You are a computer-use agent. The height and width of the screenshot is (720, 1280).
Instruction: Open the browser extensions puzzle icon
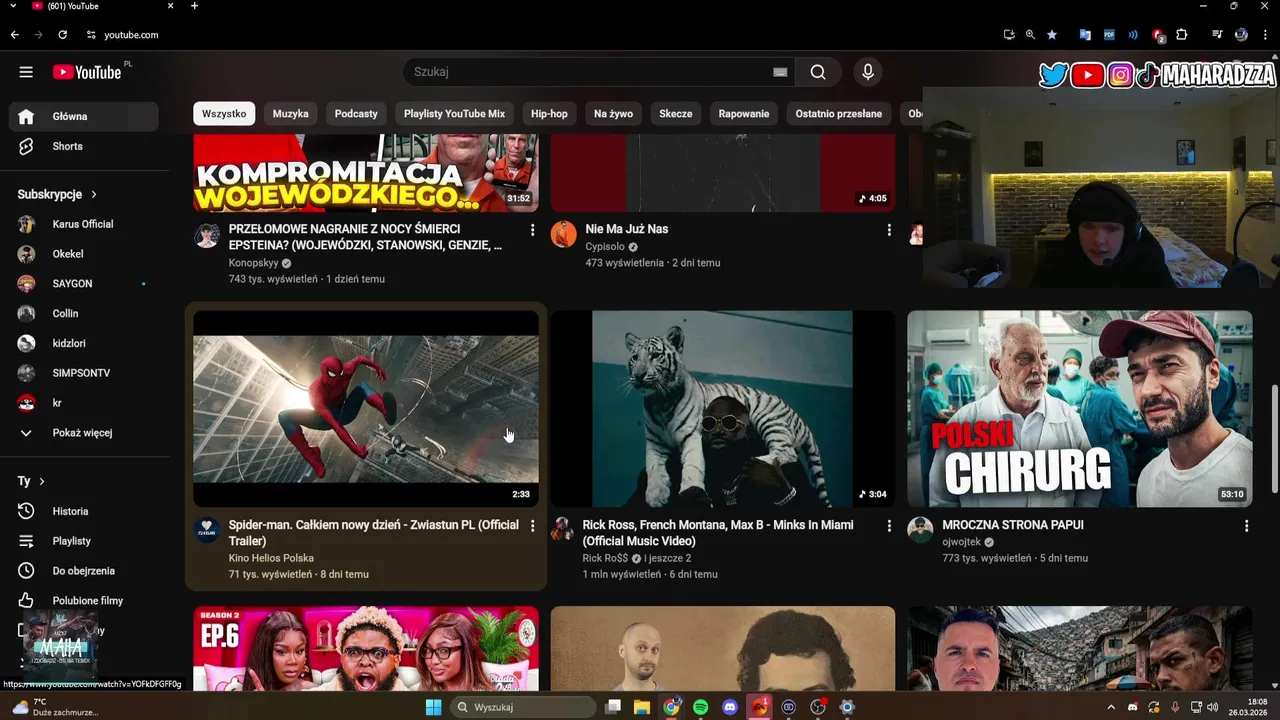(x=1181, y=35)
